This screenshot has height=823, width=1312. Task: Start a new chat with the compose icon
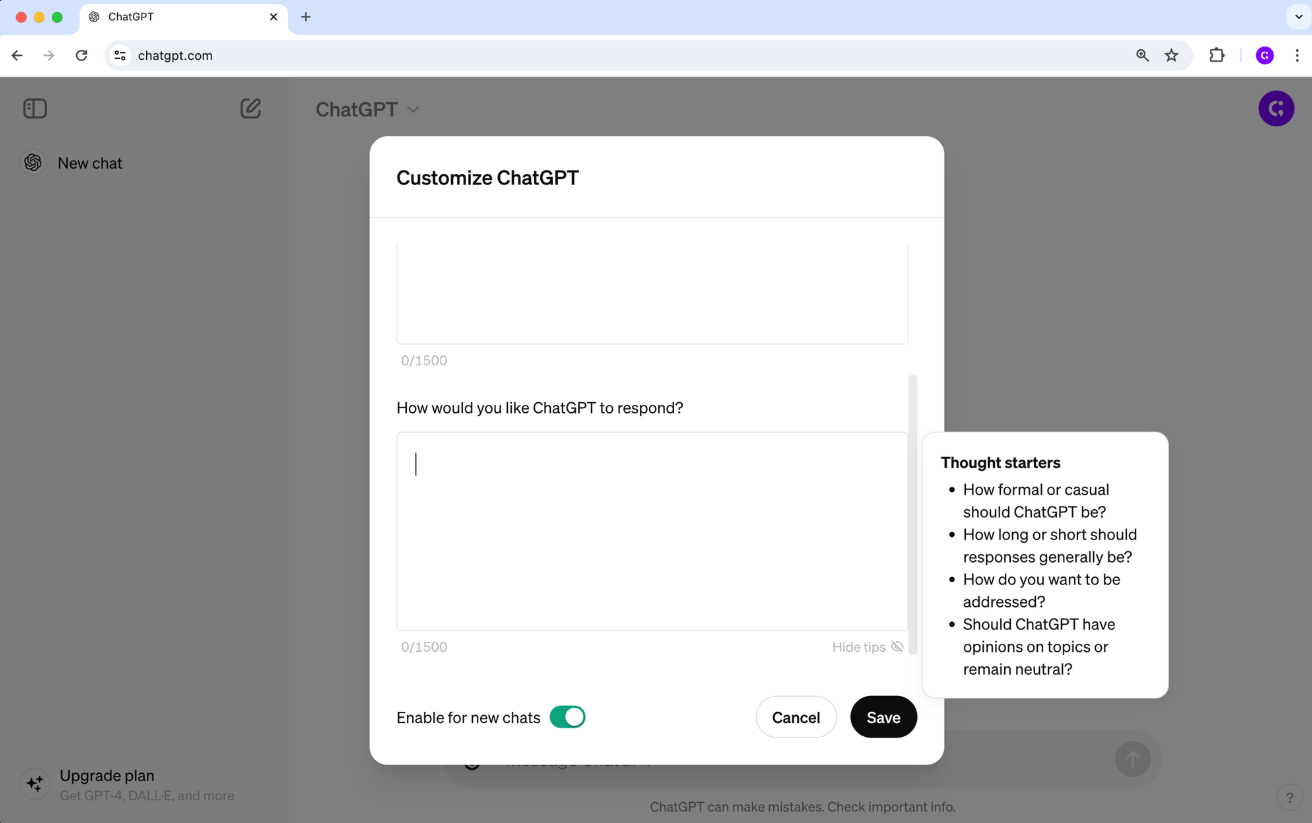[251, 108]
